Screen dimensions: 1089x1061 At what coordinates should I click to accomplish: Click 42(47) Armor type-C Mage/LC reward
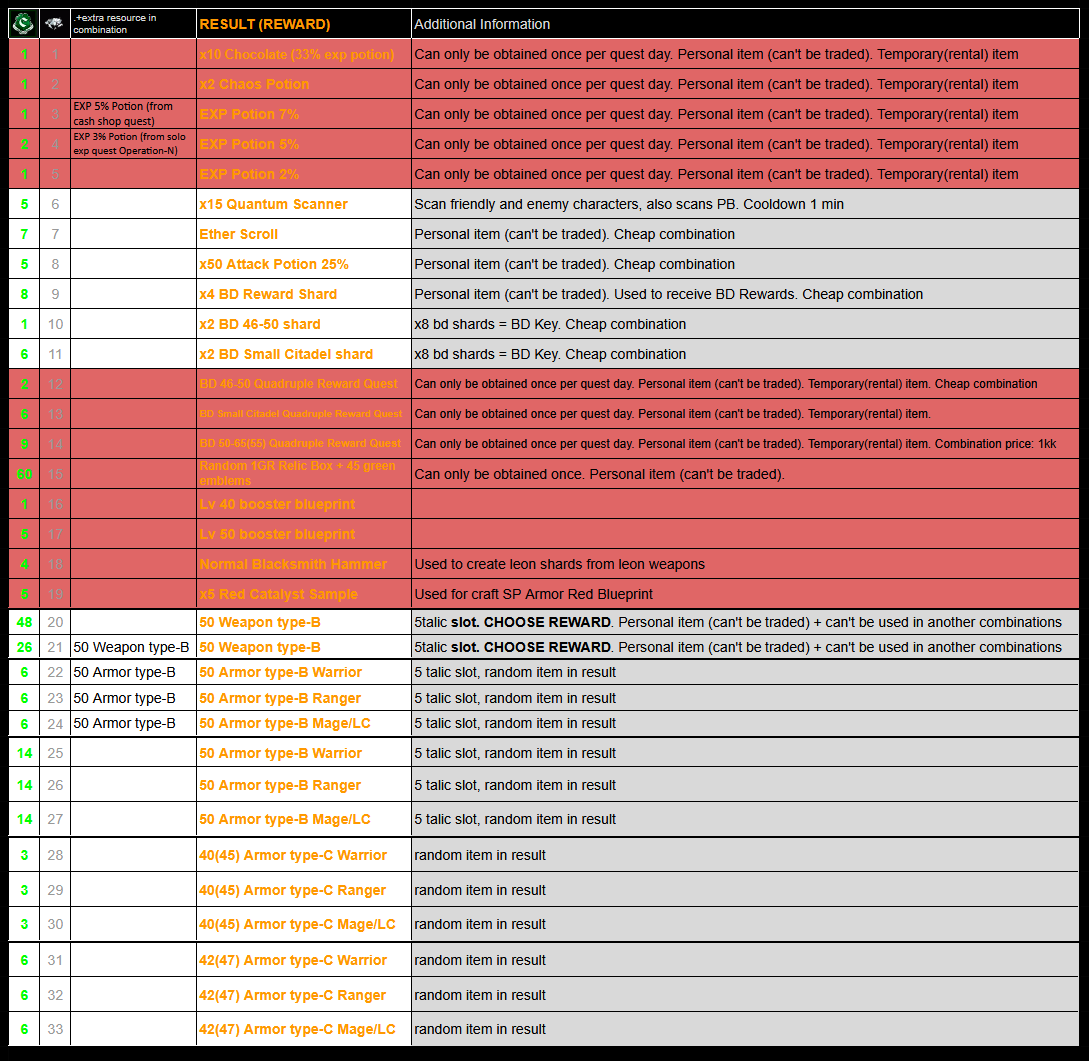tap(297, 1029)
